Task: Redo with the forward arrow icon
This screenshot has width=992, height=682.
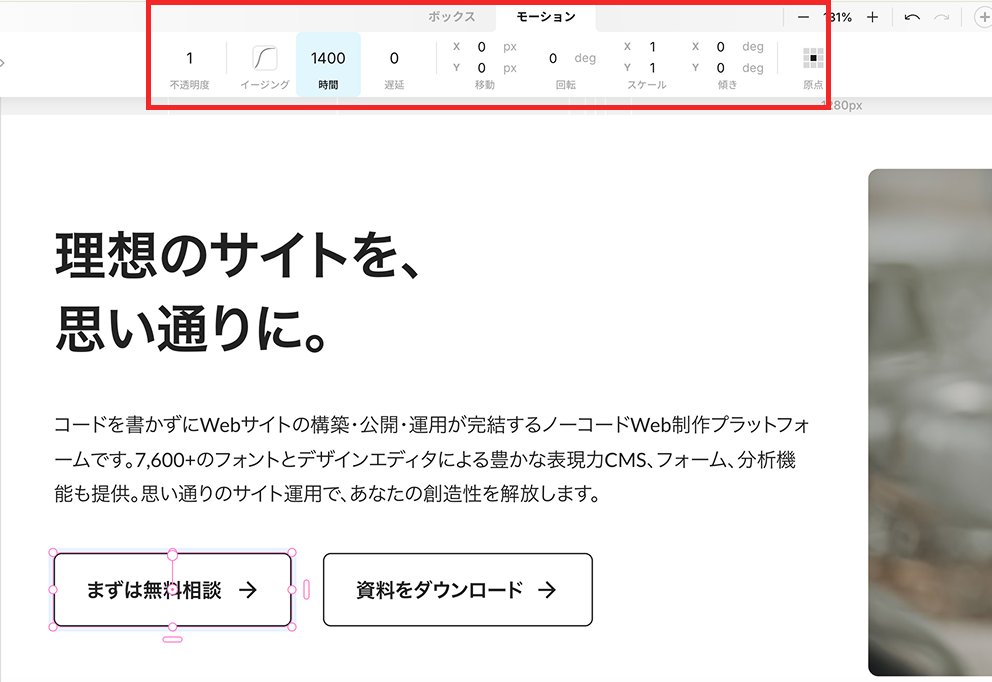Action: click(941, 17)
